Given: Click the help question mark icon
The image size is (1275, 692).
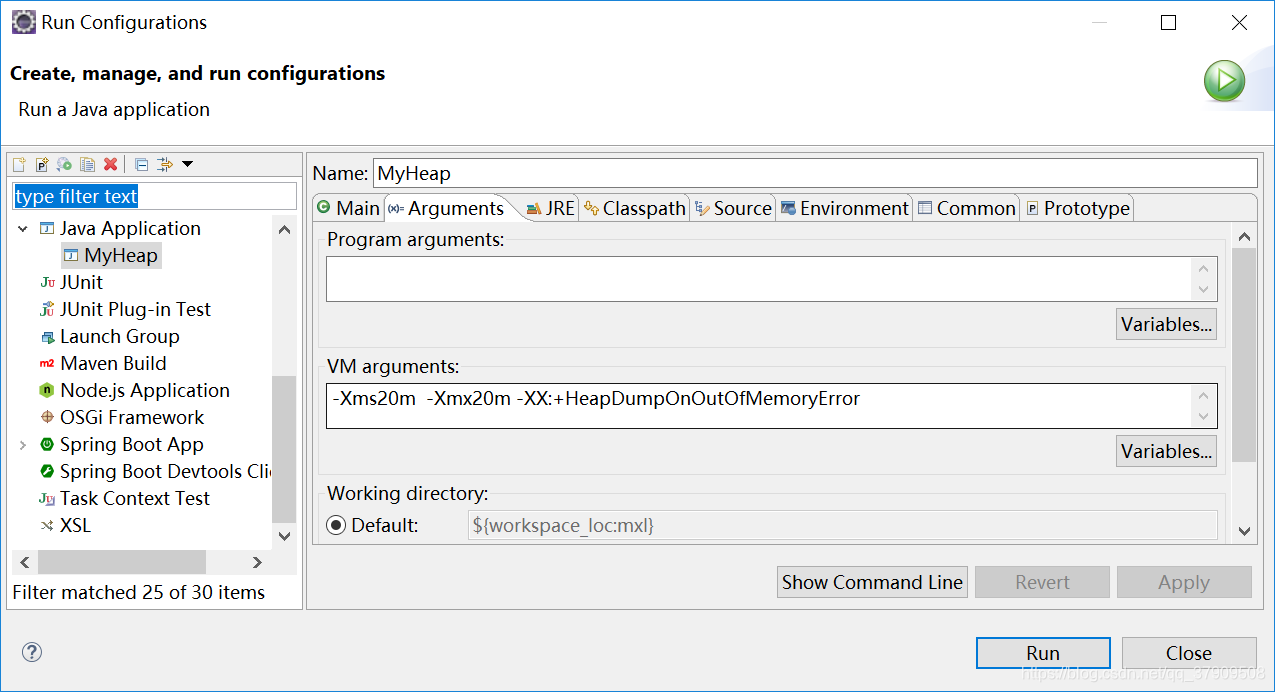Looking at the screenshot, I should (32, 653).
